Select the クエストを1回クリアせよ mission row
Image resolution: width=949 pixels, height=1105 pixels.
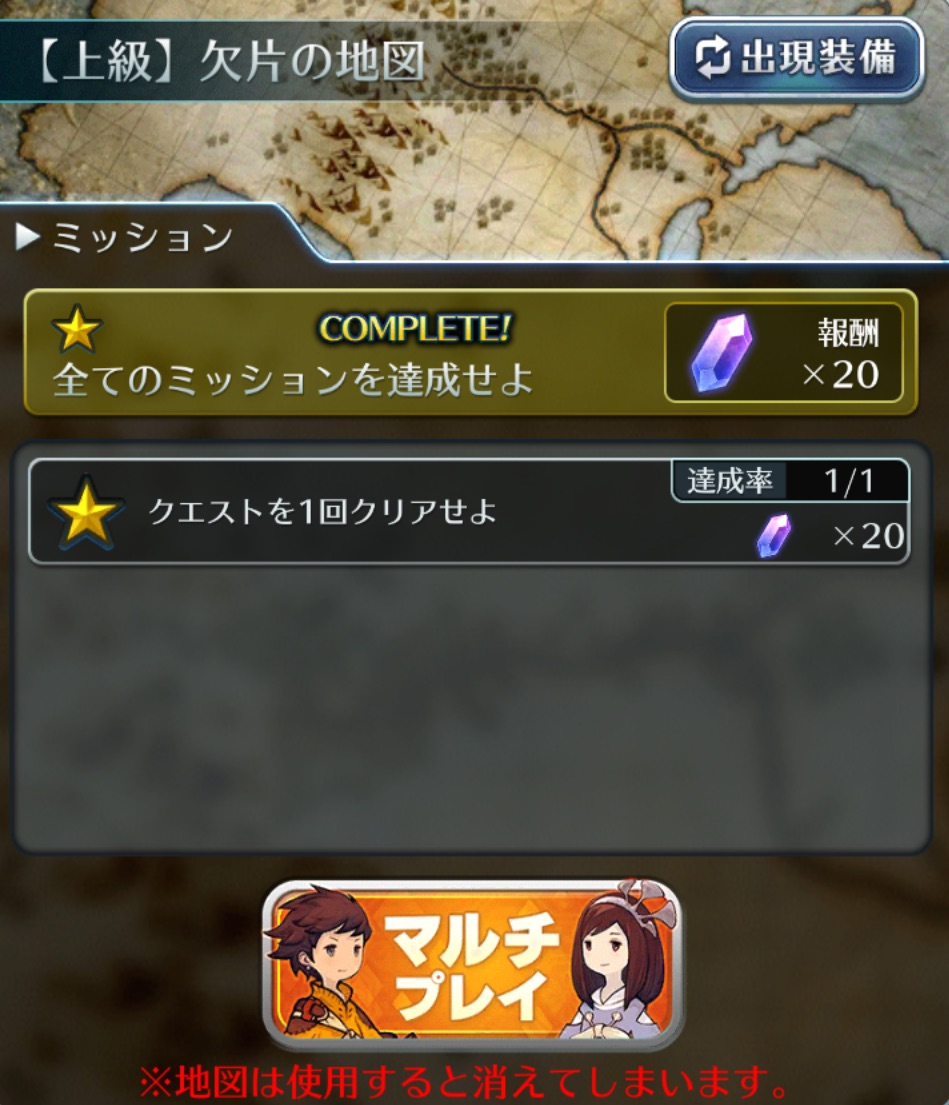point(469,512)
